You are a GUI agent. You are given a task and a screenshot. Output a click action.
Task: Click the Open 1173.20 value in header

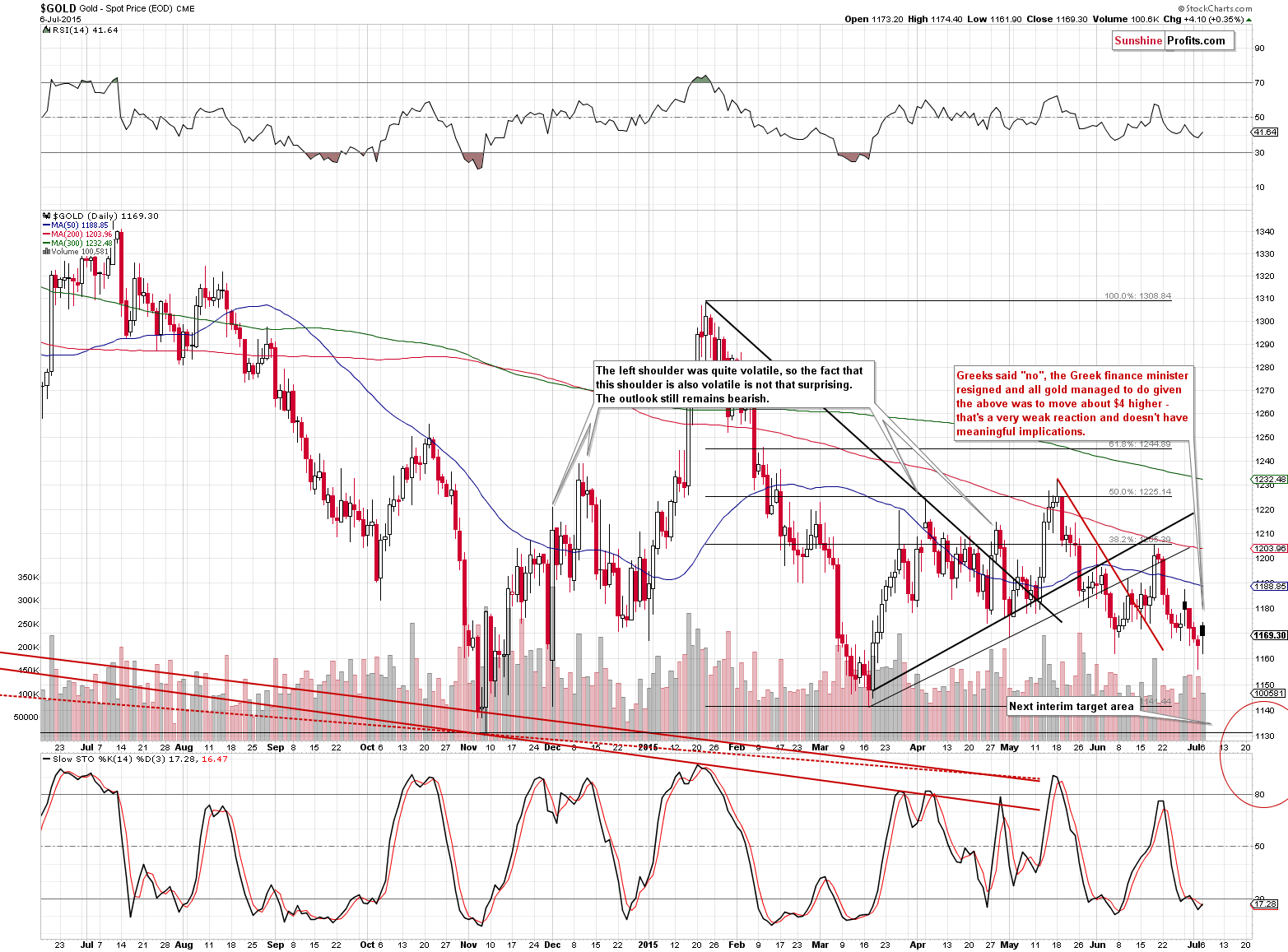[x=873, y=19]
